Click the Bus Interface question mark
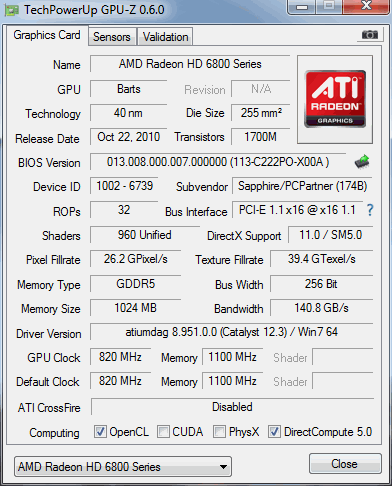 (370, 210)
